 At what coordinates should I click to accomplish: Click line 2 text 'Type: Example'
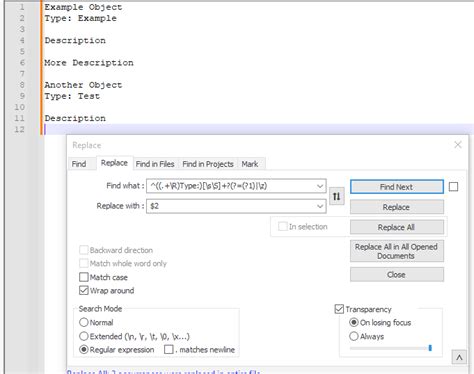coord(81,18)
